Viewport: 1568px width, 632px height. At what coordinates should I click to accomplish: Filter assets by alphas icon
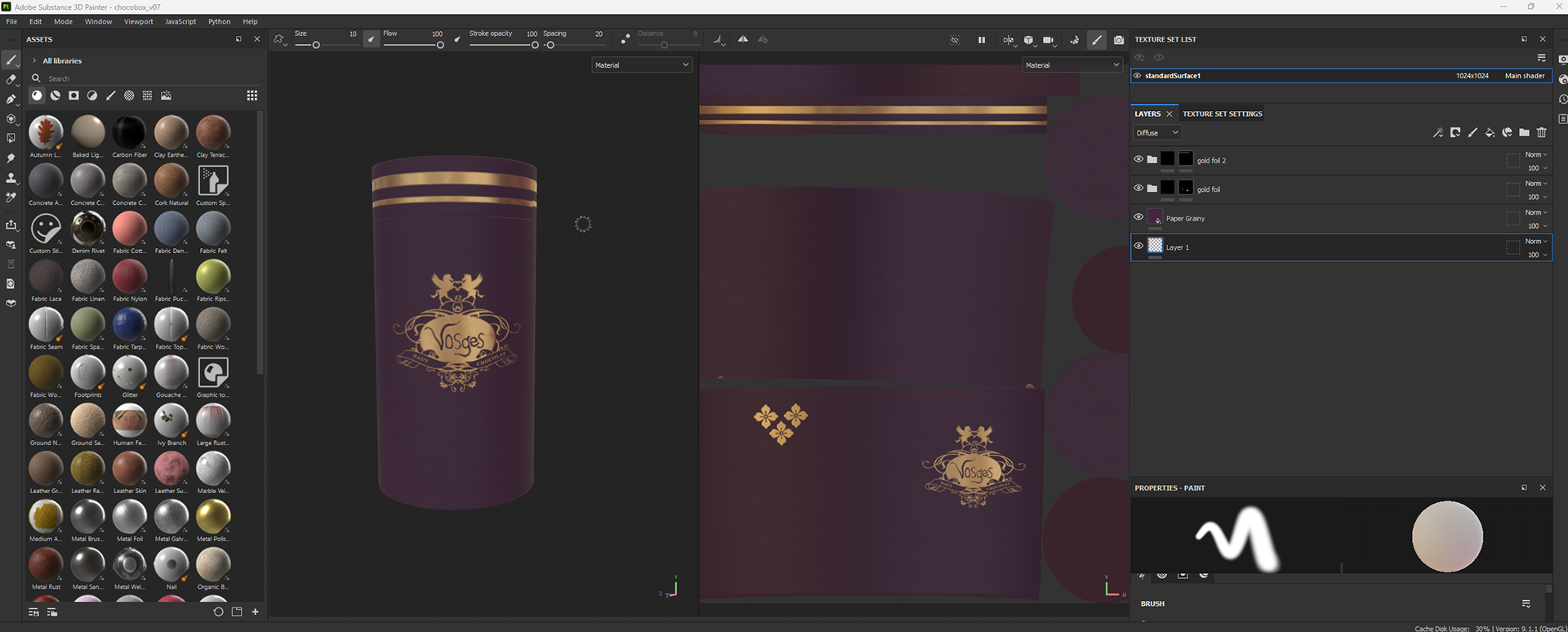[x=129, y=96]
